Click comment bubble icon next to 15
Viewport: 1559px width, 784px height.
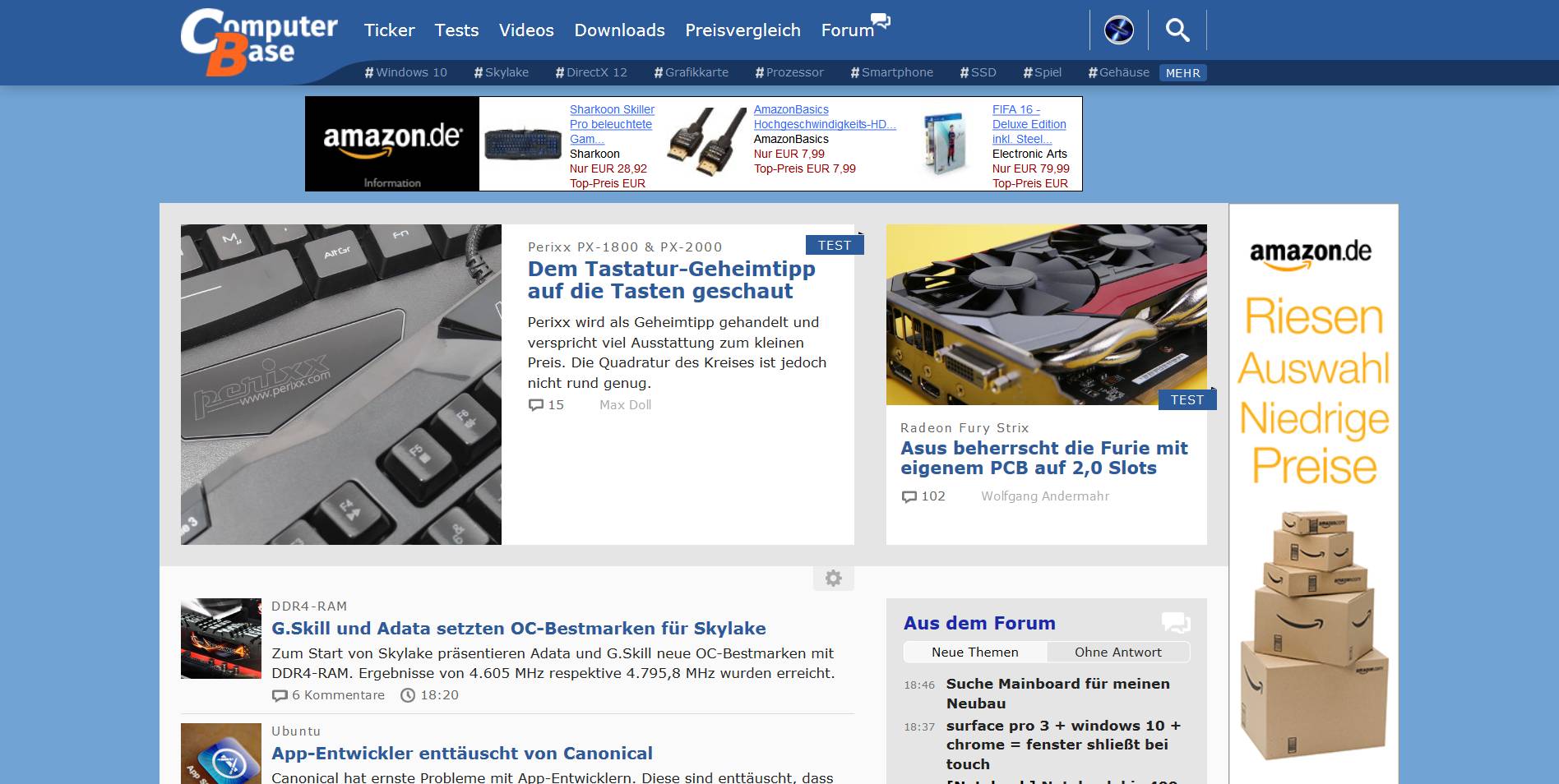click(x=536, y=405)
